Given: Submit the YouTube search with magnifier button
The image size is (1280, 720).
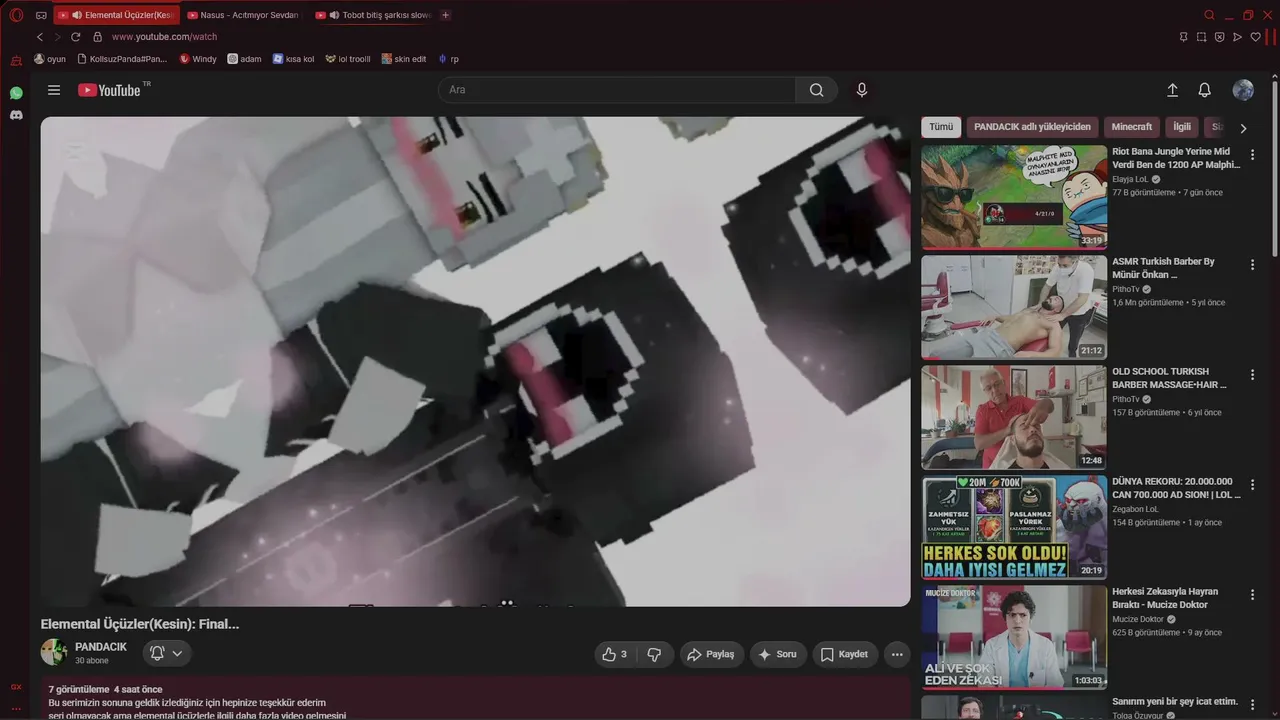Looking at the screenshot, I should click(817, 90).
